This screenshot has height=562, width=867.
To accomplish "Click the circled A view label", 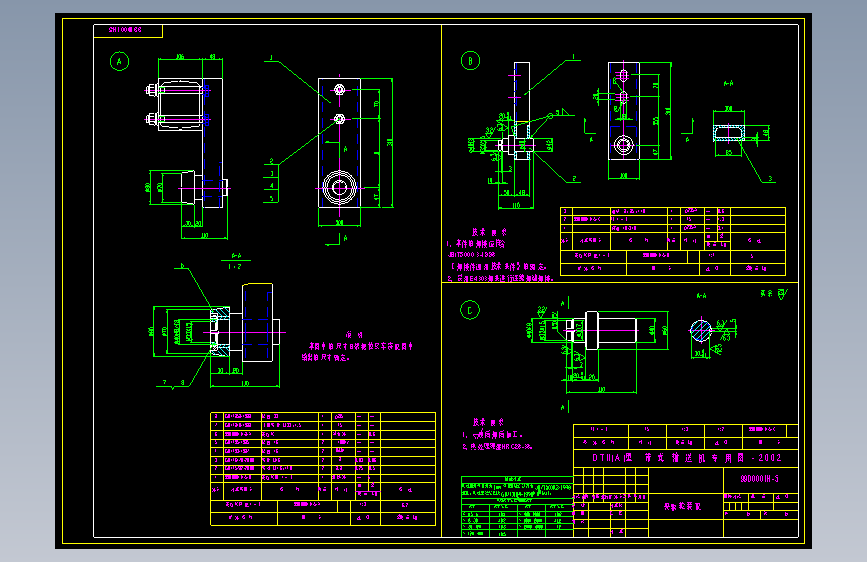I will pos(119,61).
